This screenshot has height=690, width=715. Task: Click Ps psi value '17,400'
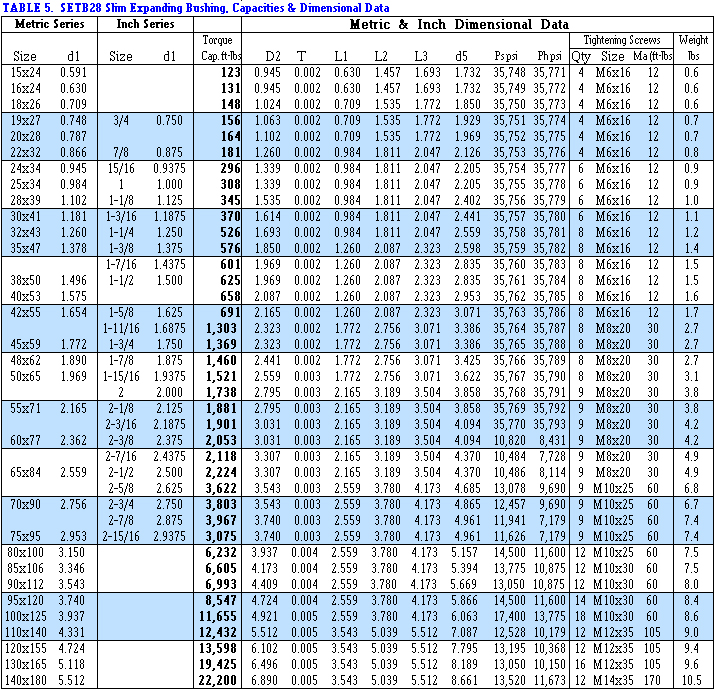point(510,616)
